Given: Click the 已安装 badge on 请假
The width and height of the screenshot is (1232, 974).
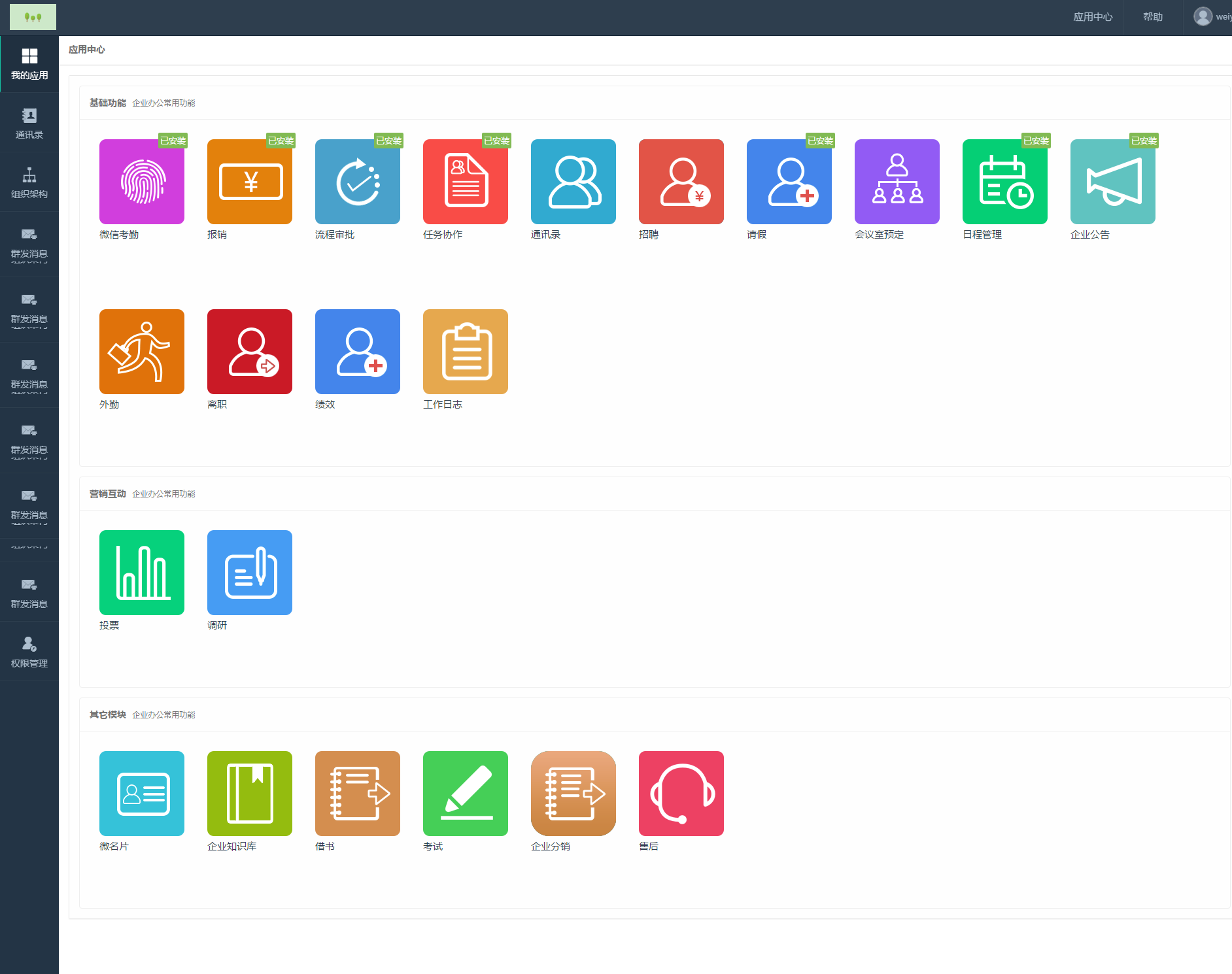Looking at the screenshot, I should click(x=821, y=141).
